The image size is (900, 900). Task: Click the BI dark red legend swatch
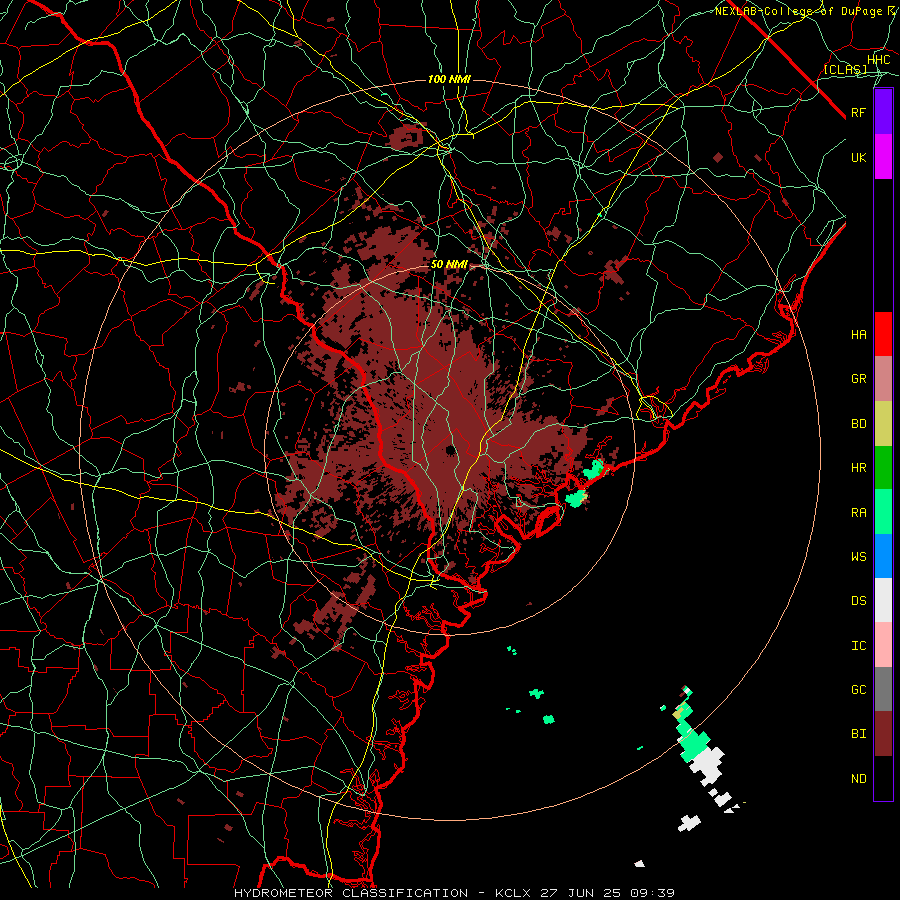pos(883,734)
